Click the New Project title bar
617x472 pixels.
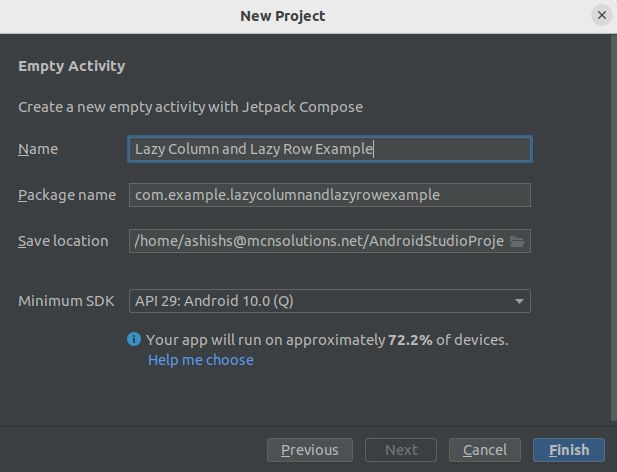283,15
